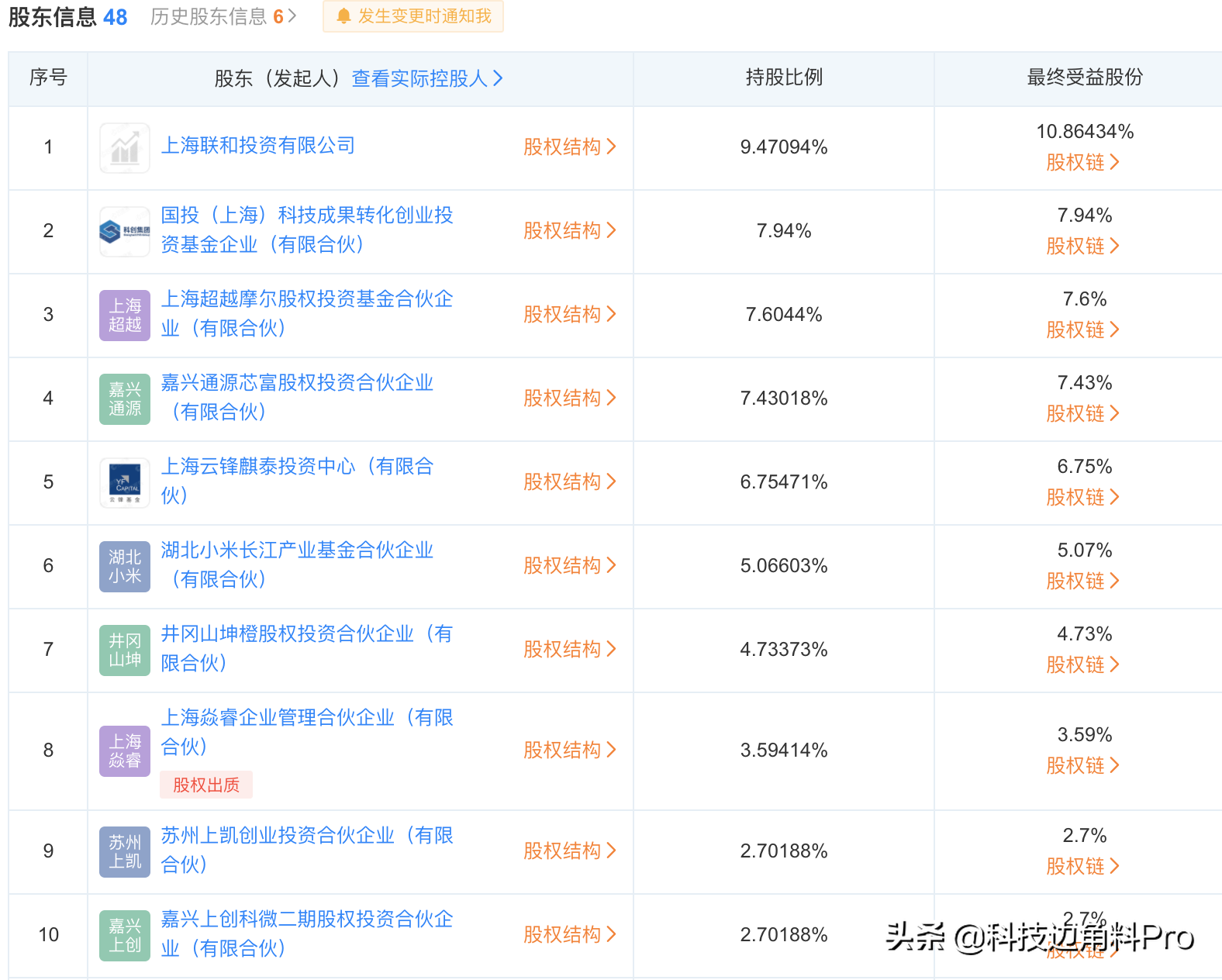The image size is (1222, 980).
Task: Click YF Capital logo of 上海云锋麒泰
Action: 125,482
